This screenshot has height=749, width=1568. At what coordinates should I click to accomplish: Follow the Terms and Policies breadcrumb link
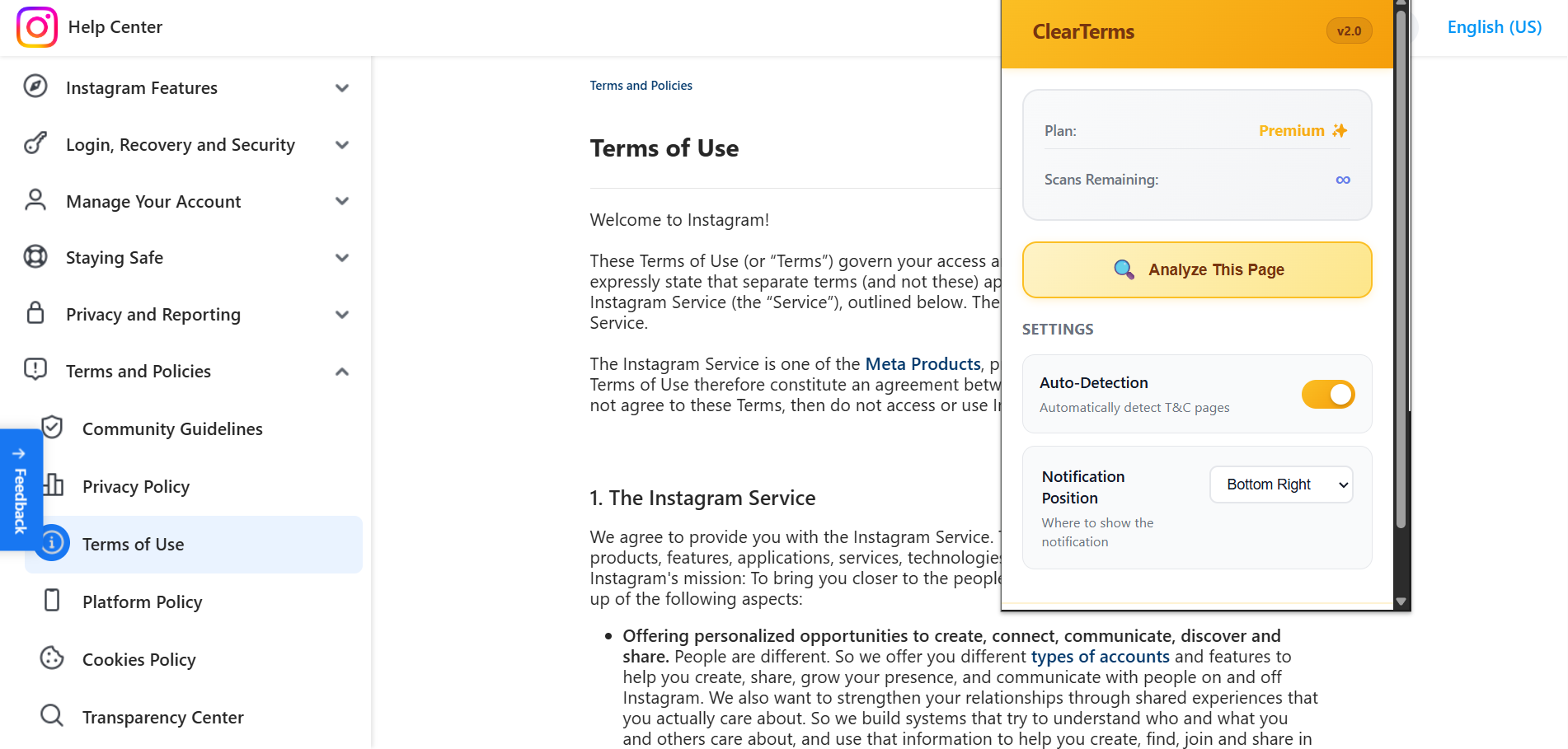coord(641,86)
